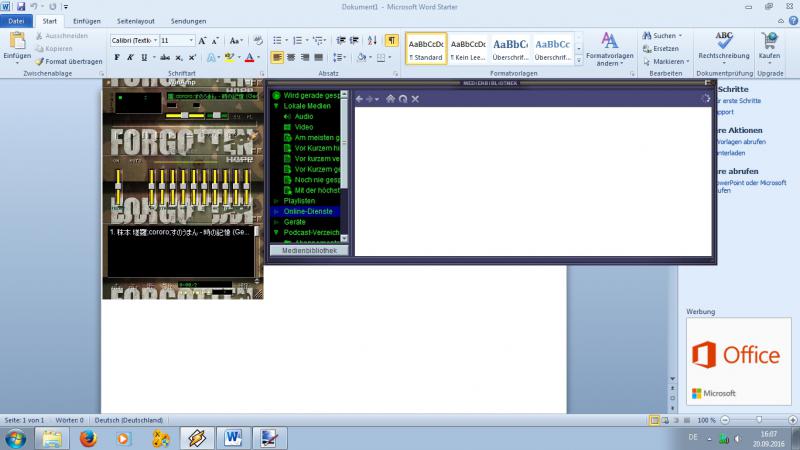Select Audio under Lokale Medien

point(304,116)
